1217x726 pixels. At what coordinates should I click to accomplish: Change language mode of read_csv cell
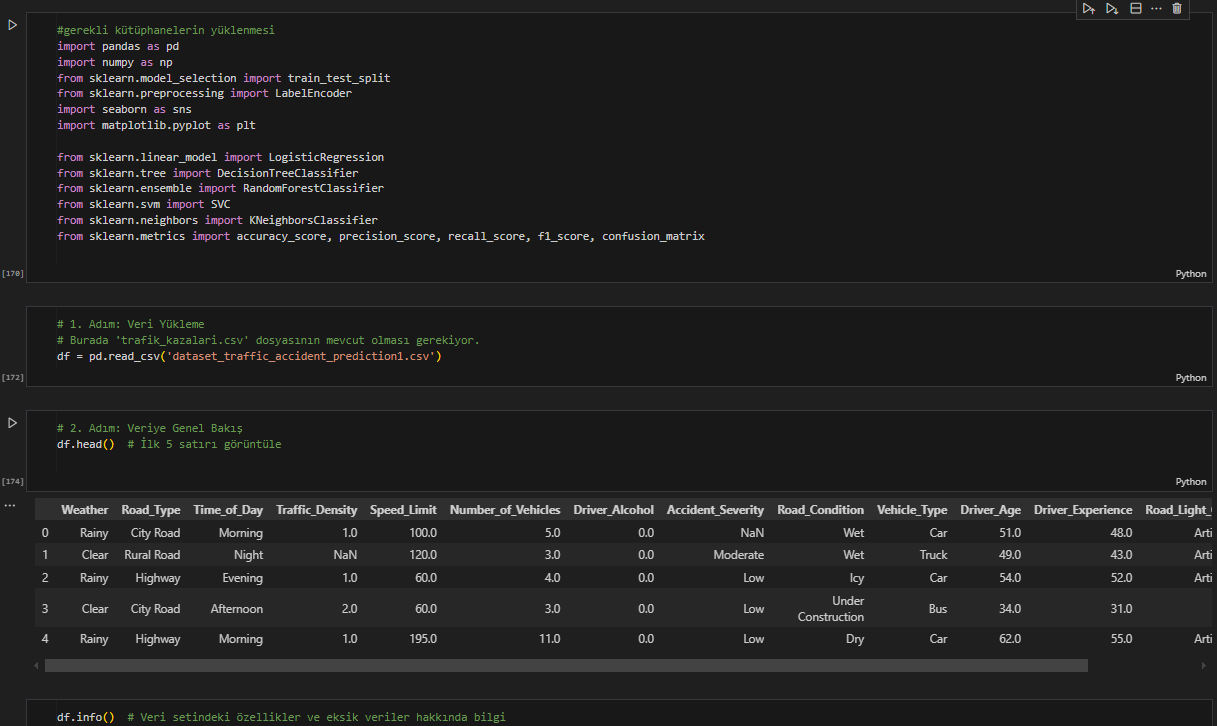click(x=1190, y=377)
